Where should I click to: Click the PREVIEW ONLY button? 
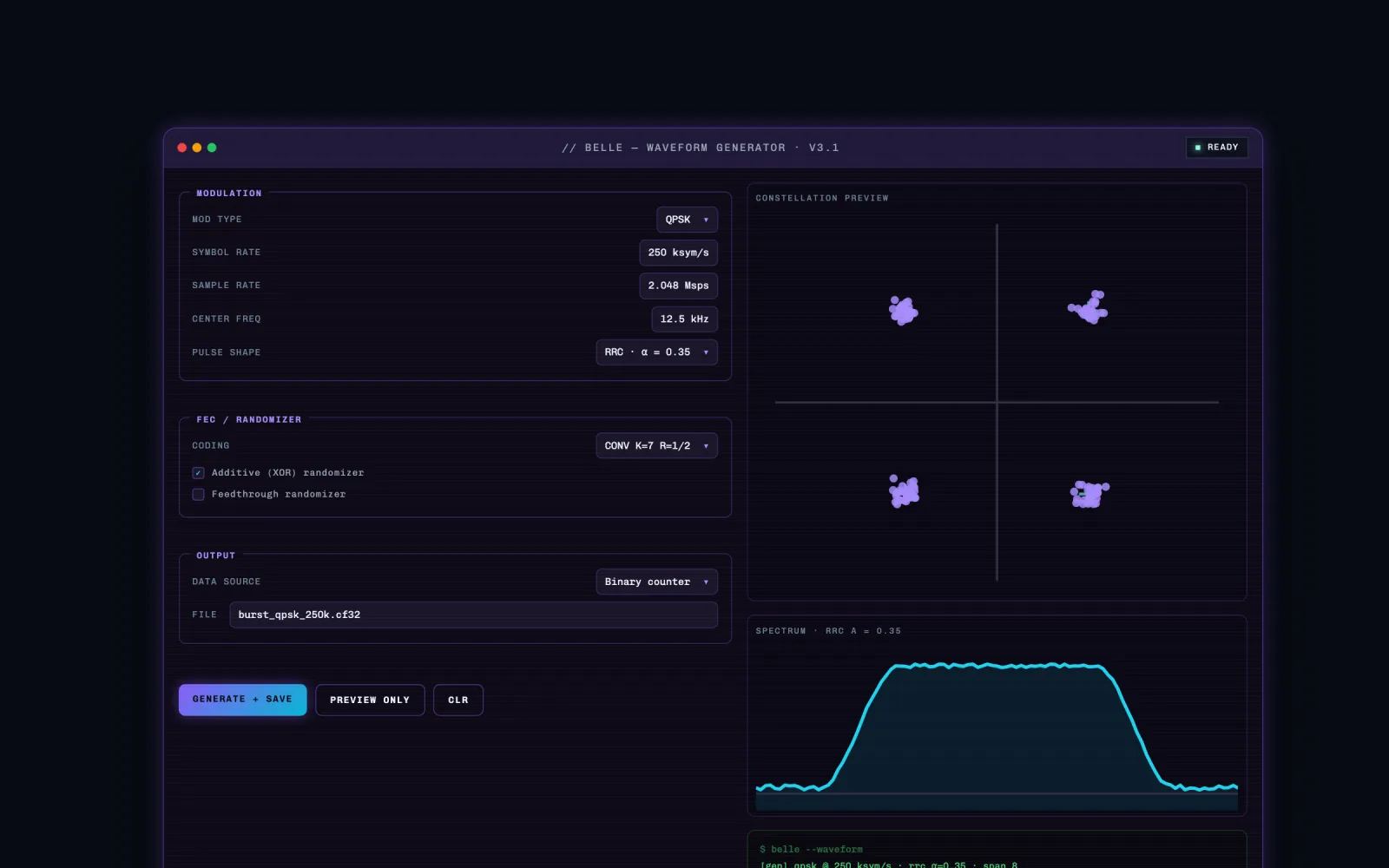[370, 700]
